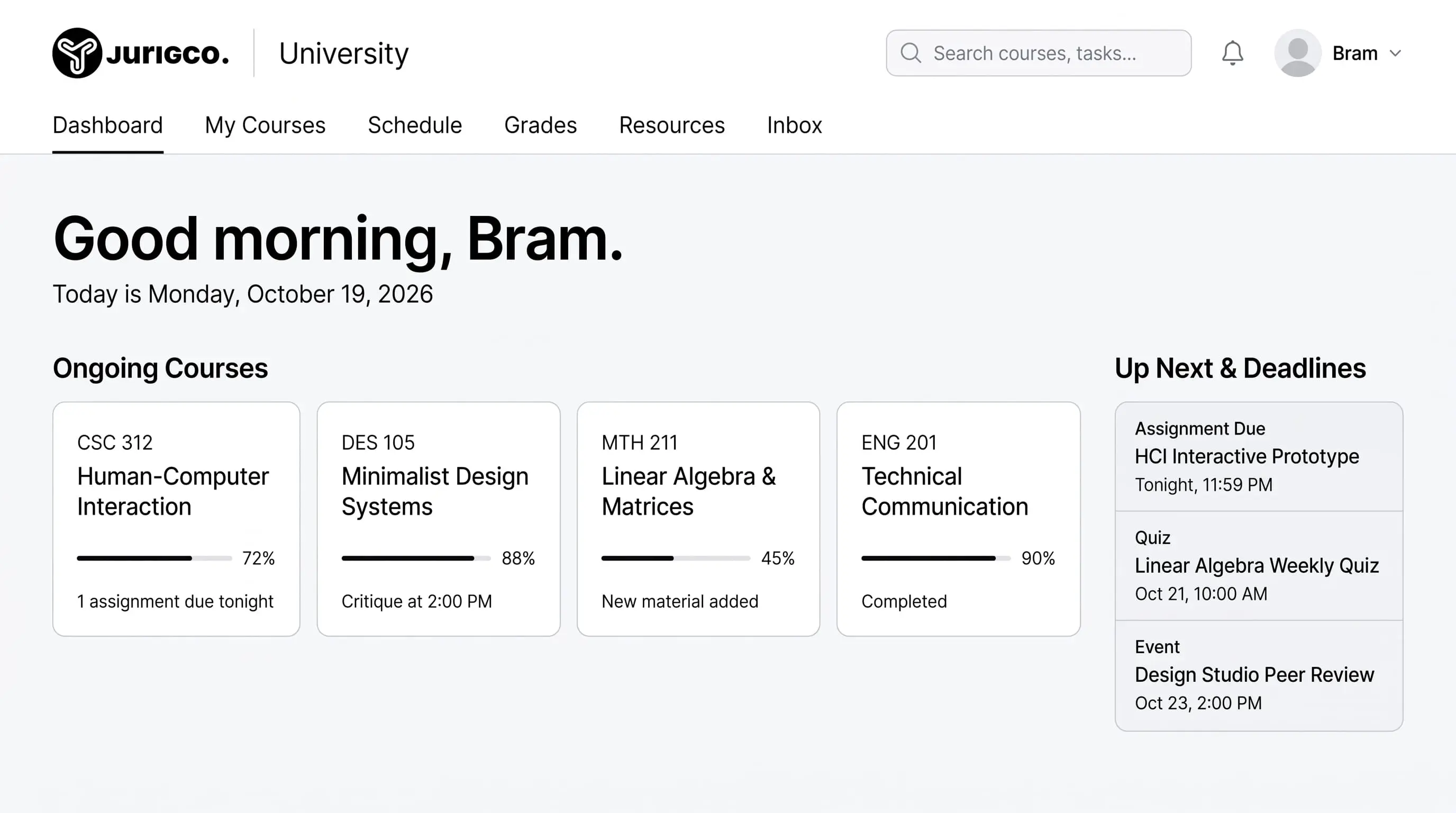
Task: Click the ENG 201 progress bar
Action: pos(936,558)
